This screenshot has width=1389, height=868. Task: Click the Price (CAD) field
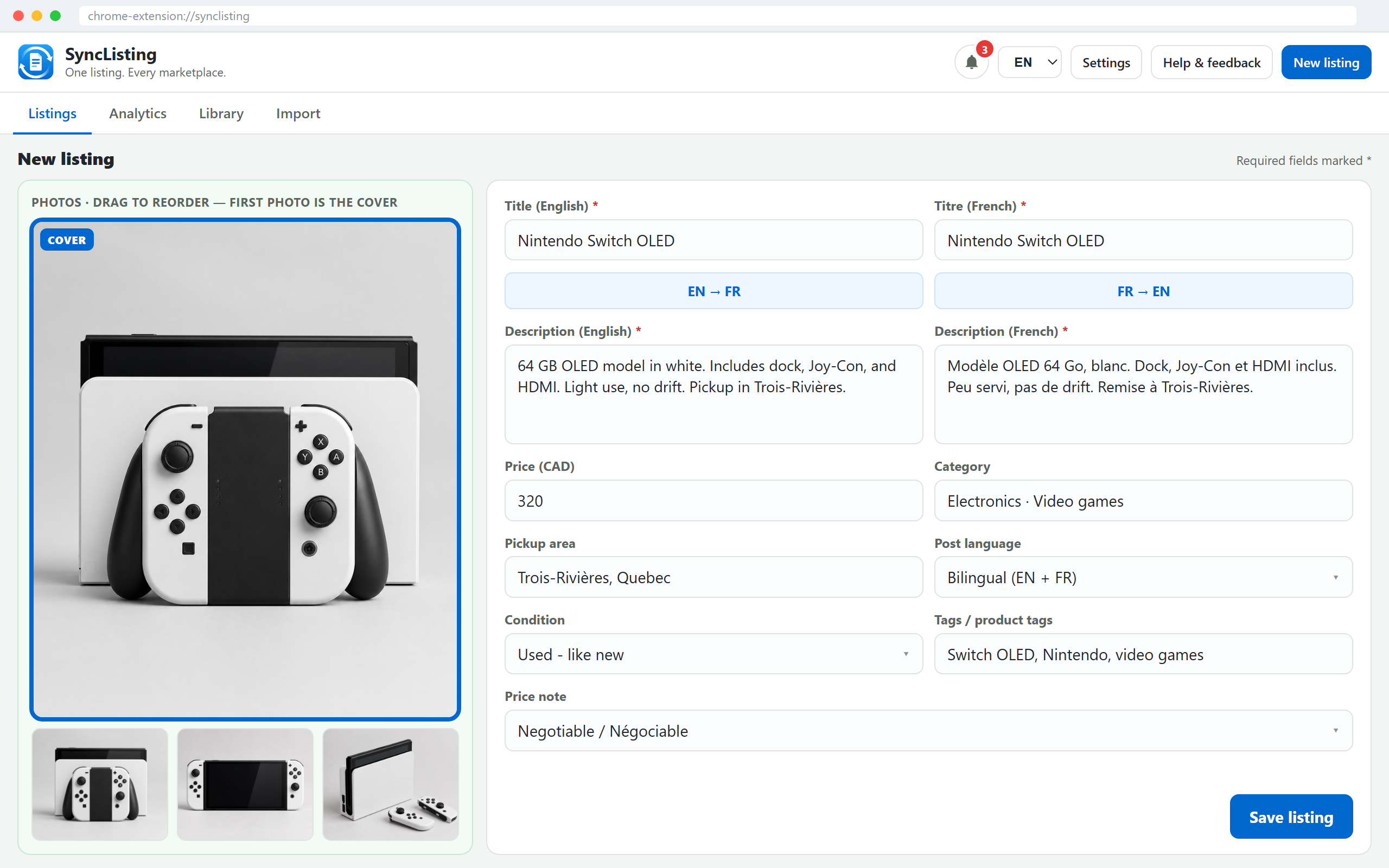(713, 501)
